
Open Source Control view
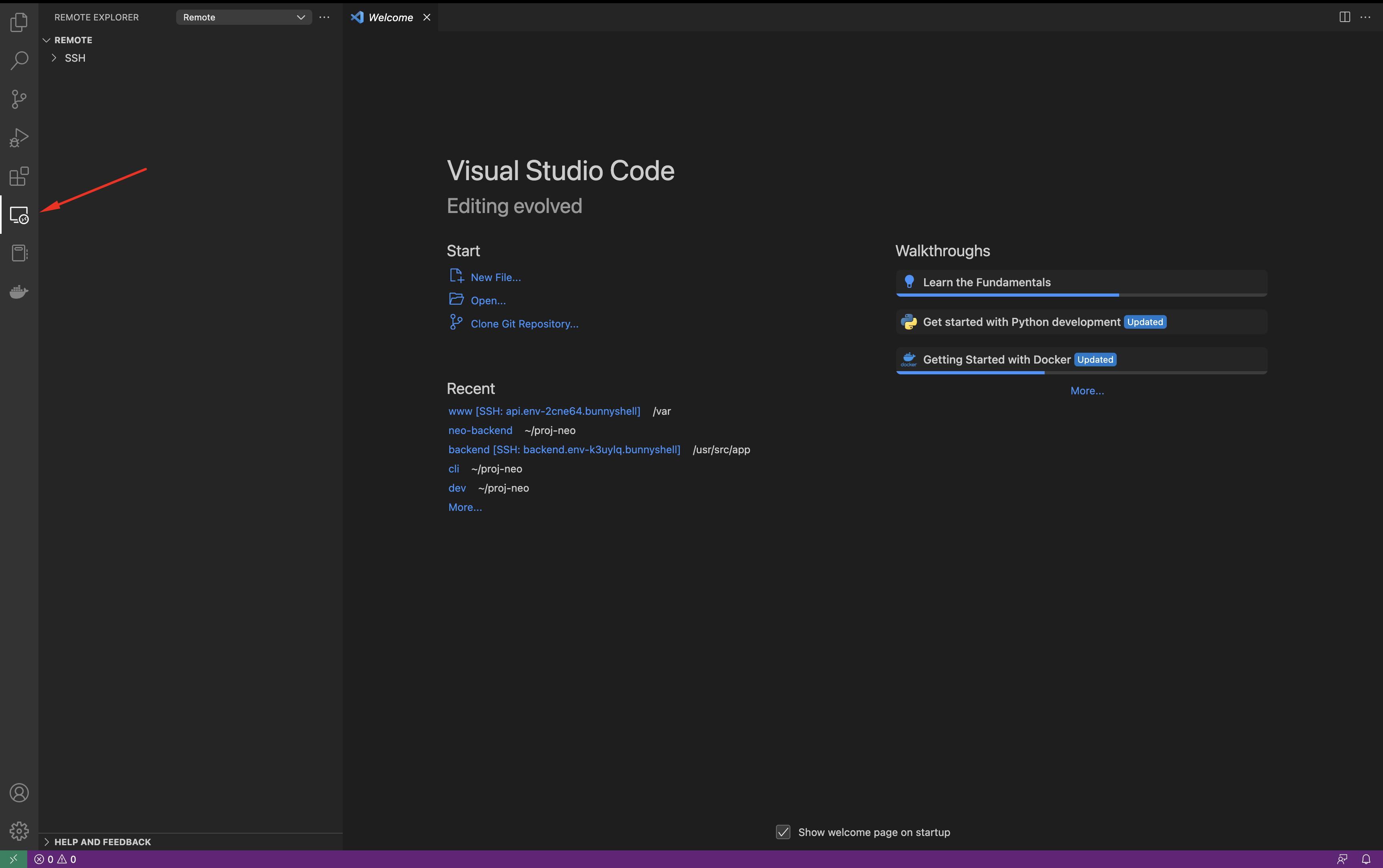pos(19,99)
